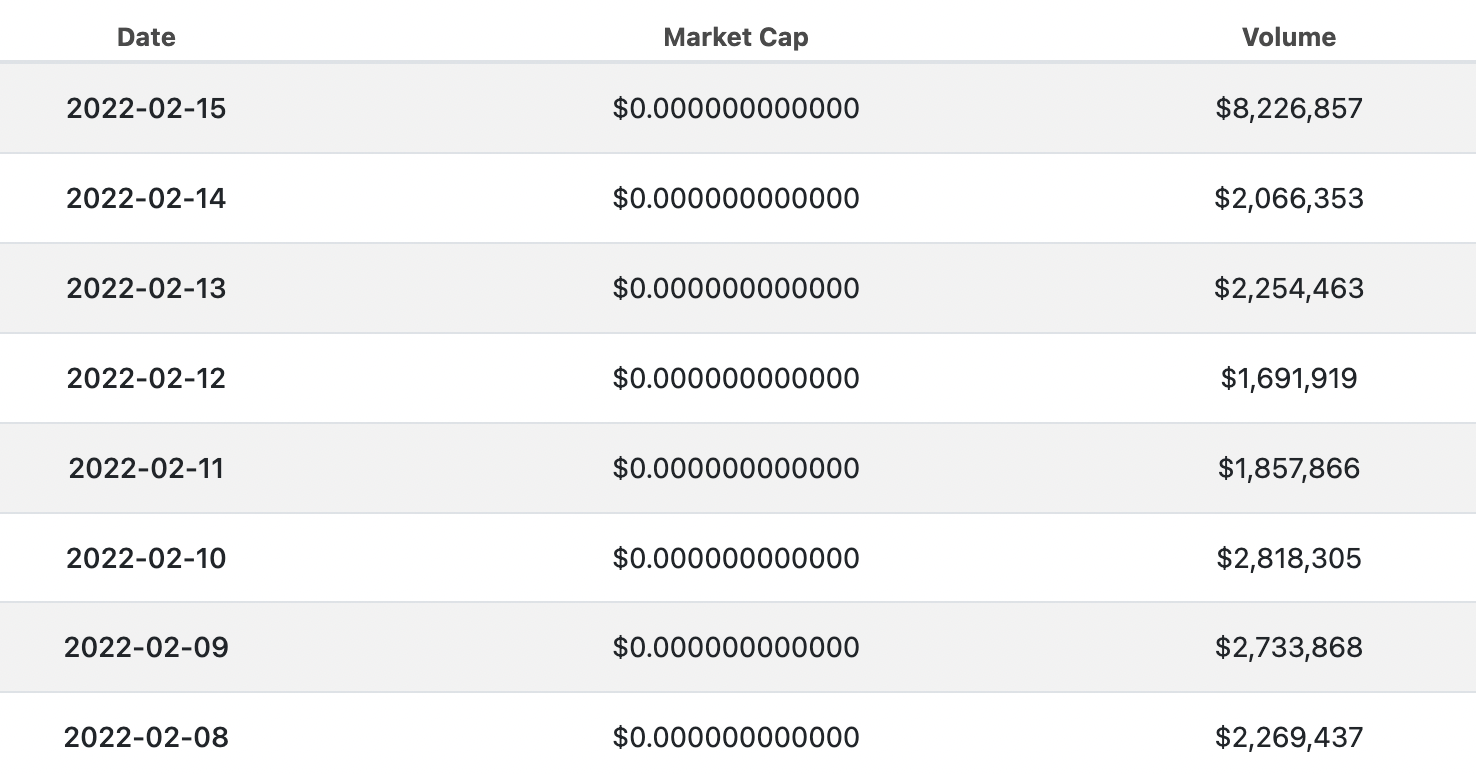1476x774 pixels.
Task: Select the 2022-02-14 date cell
Action: (x=146, y=198)
